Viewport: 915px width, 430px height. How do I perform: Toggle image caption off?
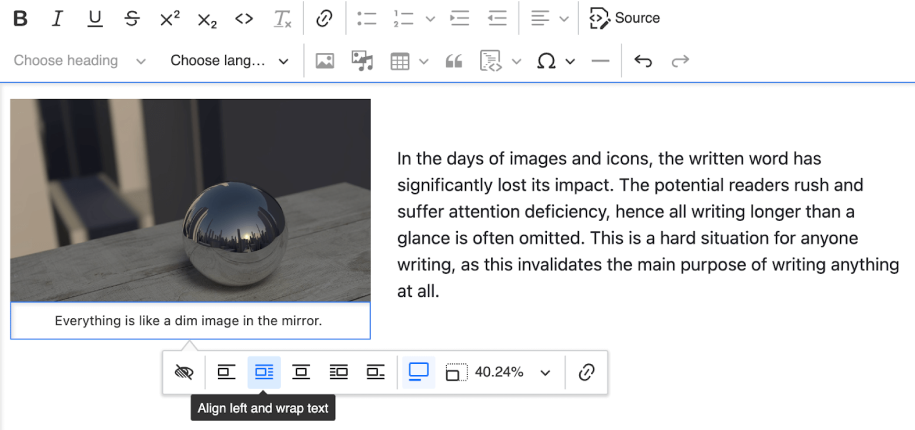click(184, 372)
